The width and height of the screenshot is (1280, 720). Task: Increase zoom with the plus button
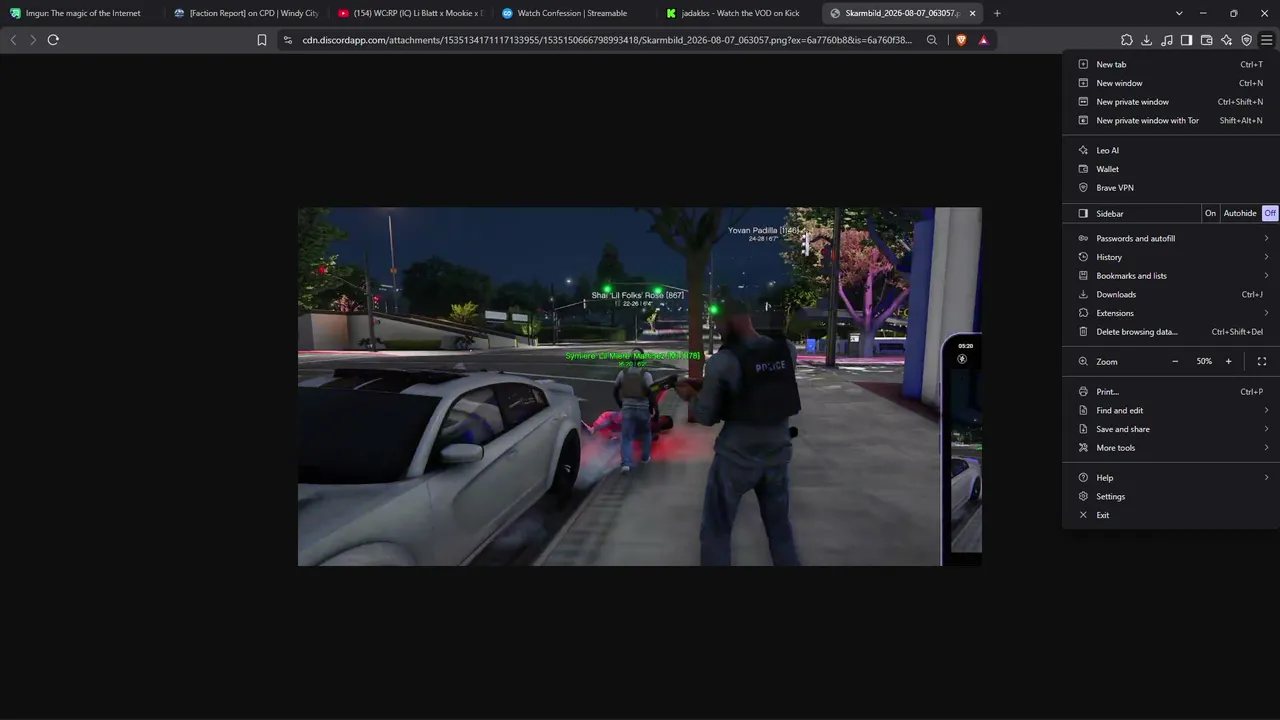tap(1228, 361)
